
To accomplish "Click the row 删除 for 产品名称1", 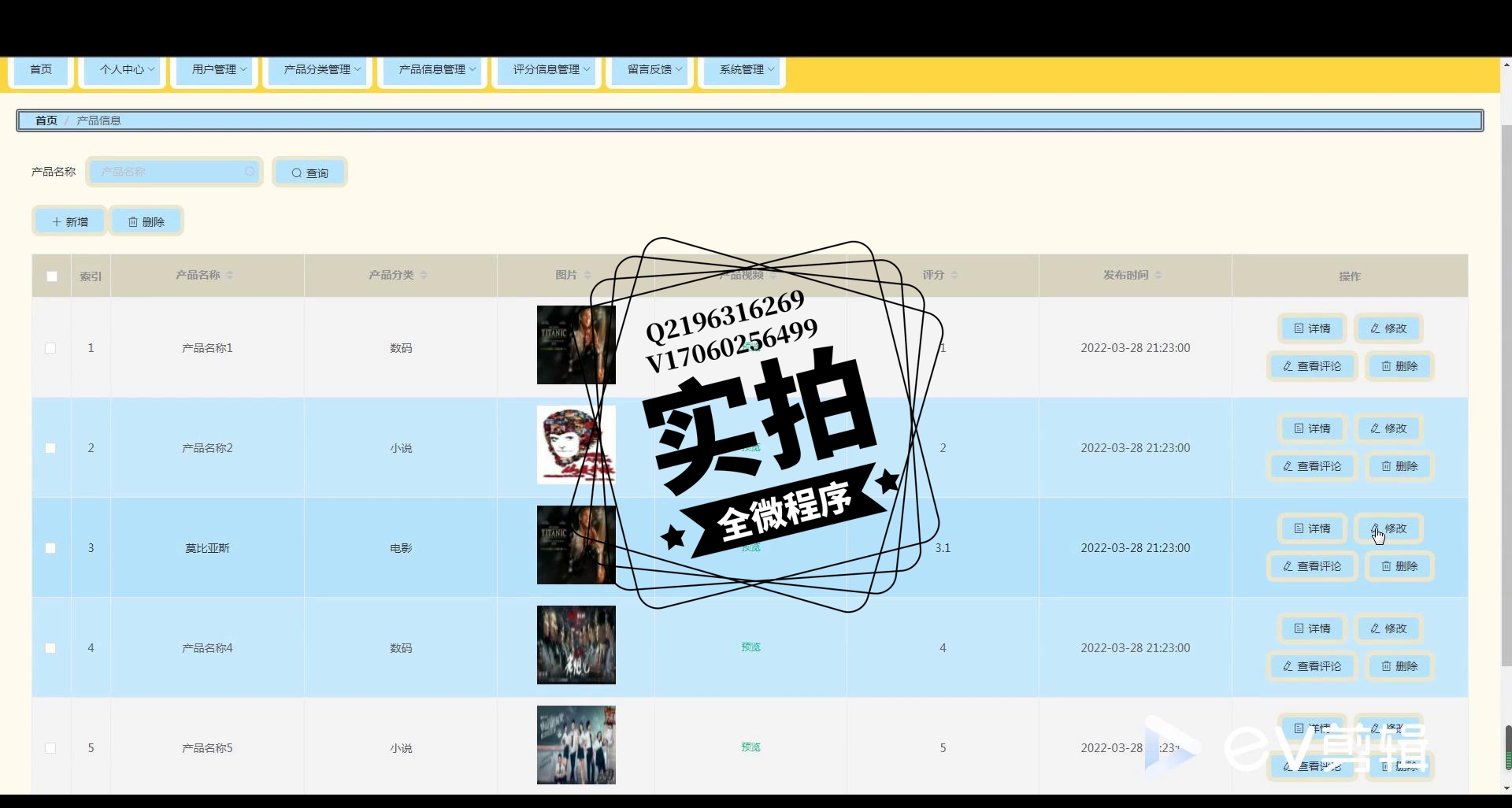I will pos(1399,366).
